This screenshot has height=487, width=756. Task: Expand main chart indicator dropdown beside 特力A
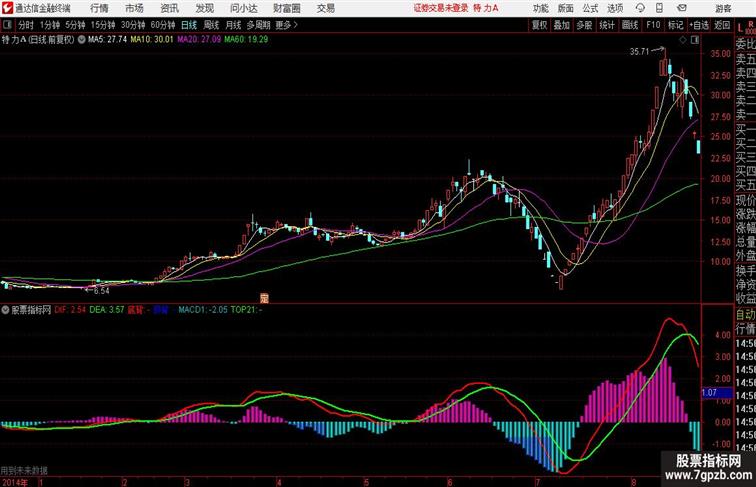81,40
